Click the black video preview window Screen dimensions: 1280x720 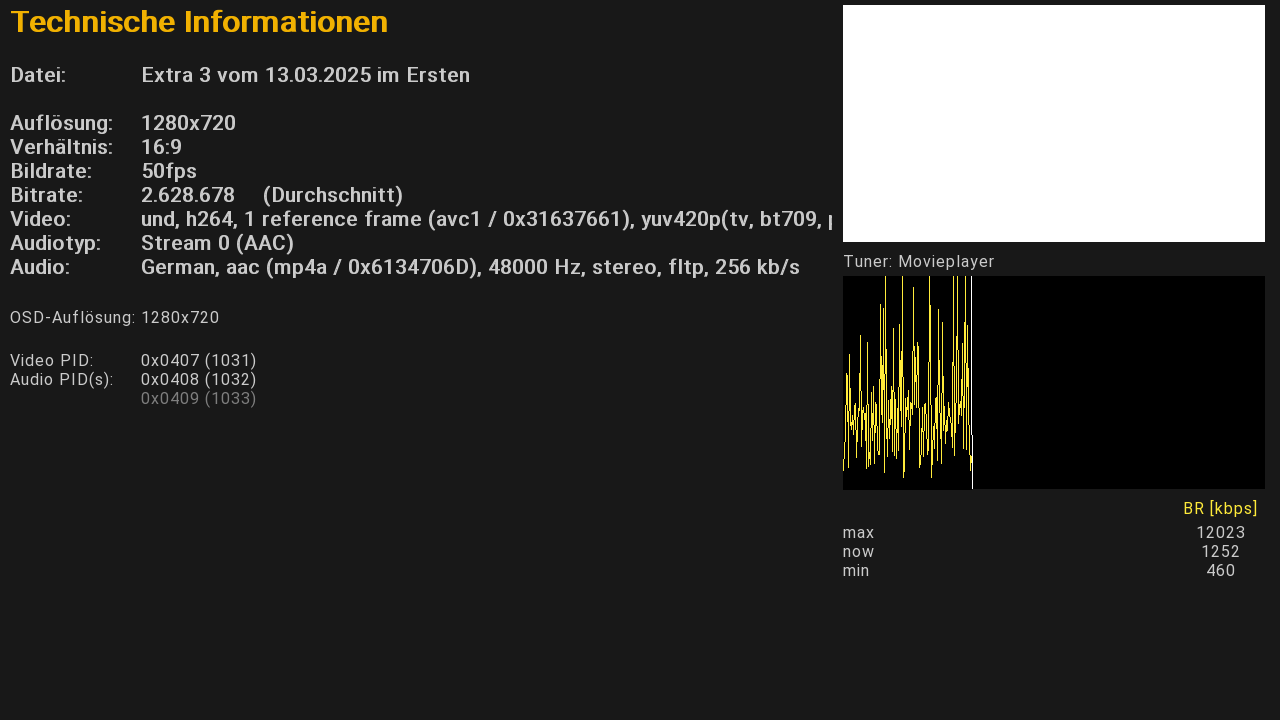1053,123
